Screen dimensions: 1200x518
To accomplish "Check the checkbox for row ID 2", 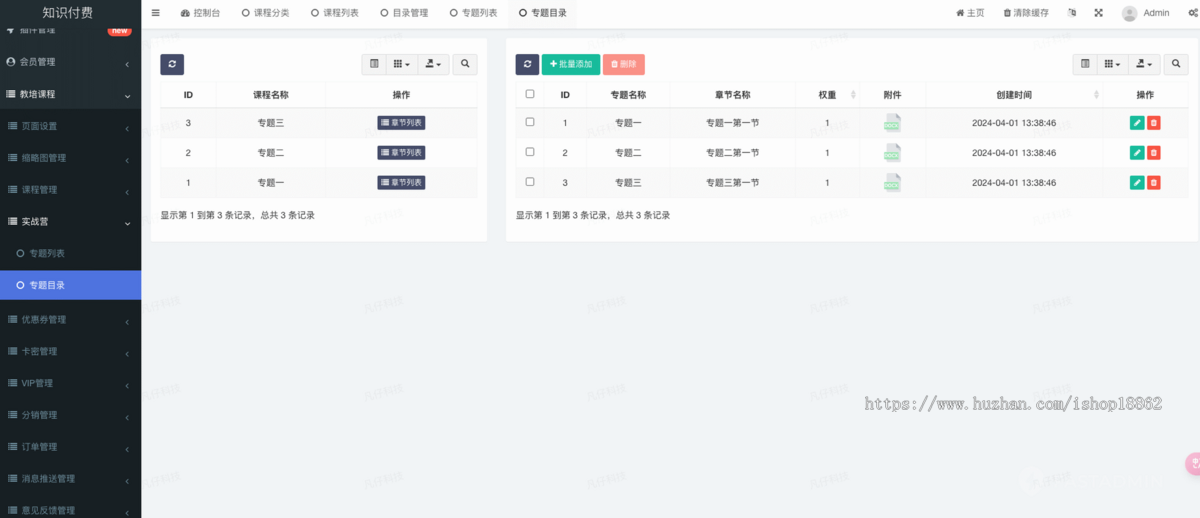I will (x=530, y=152).
